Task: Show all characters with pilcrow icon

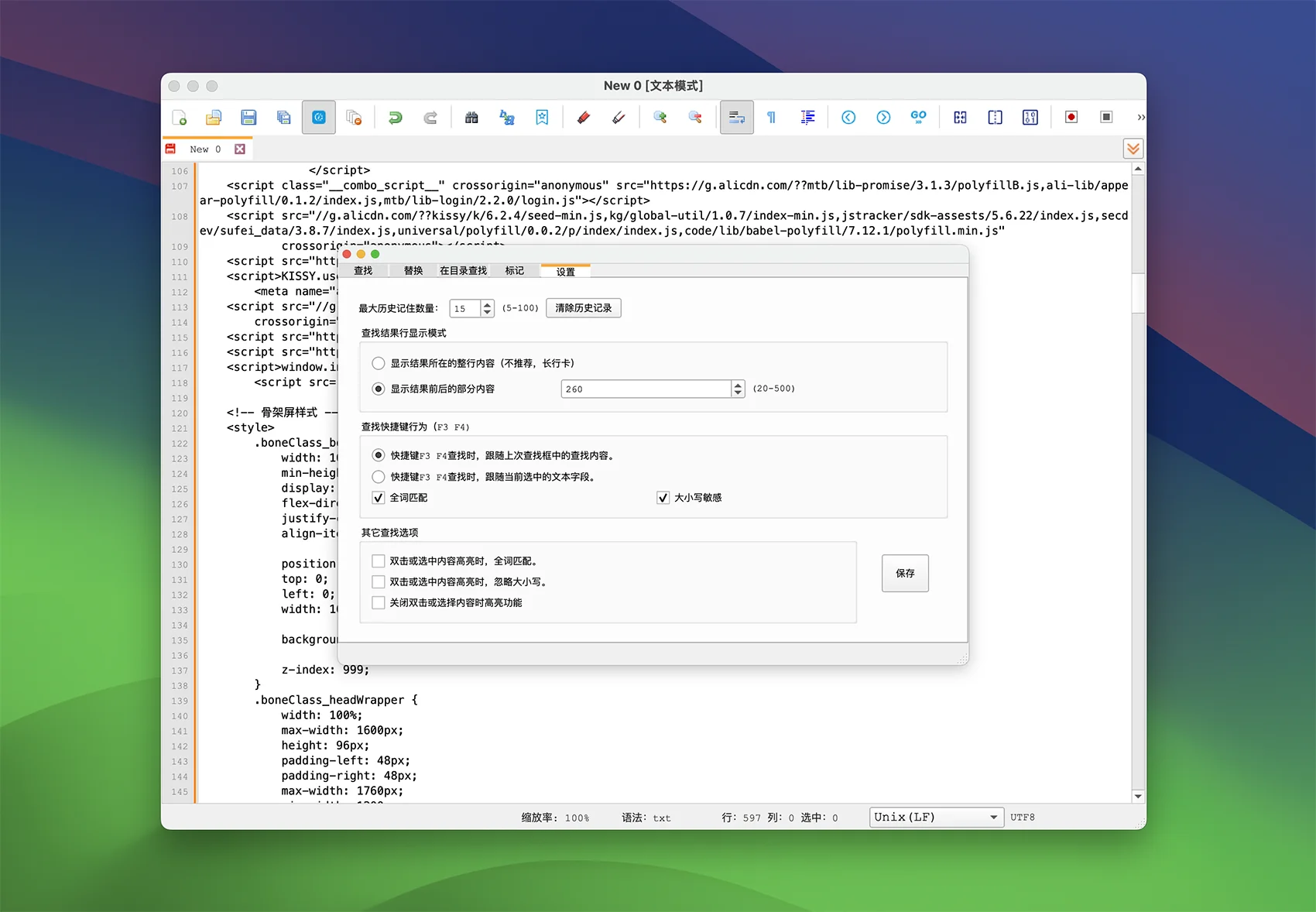Action: pyautogui.click(x=771, y=118)
